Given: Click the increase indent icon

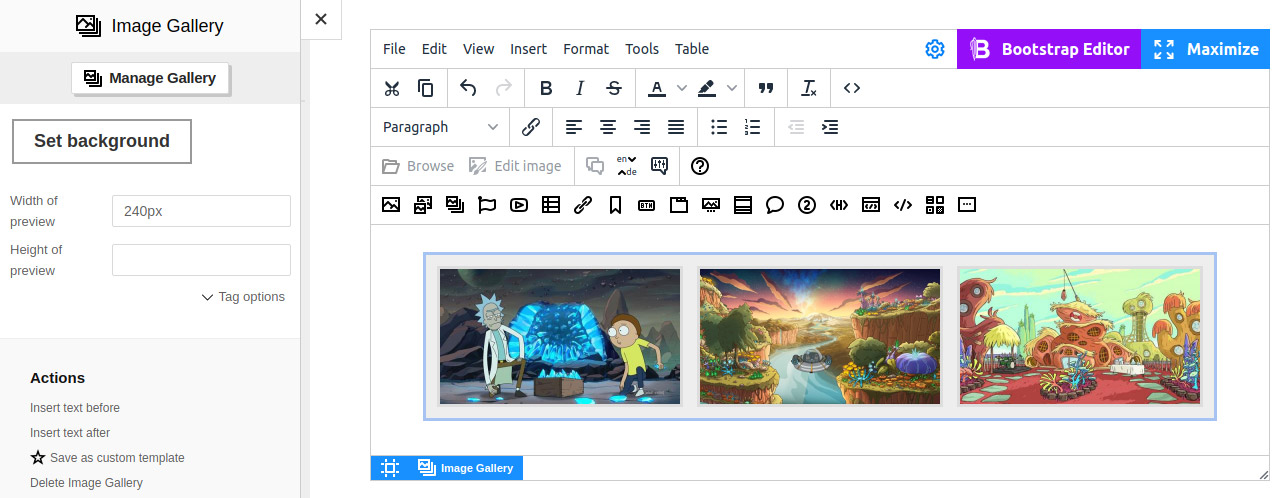Looking at the screenshot, I should 830,127.
